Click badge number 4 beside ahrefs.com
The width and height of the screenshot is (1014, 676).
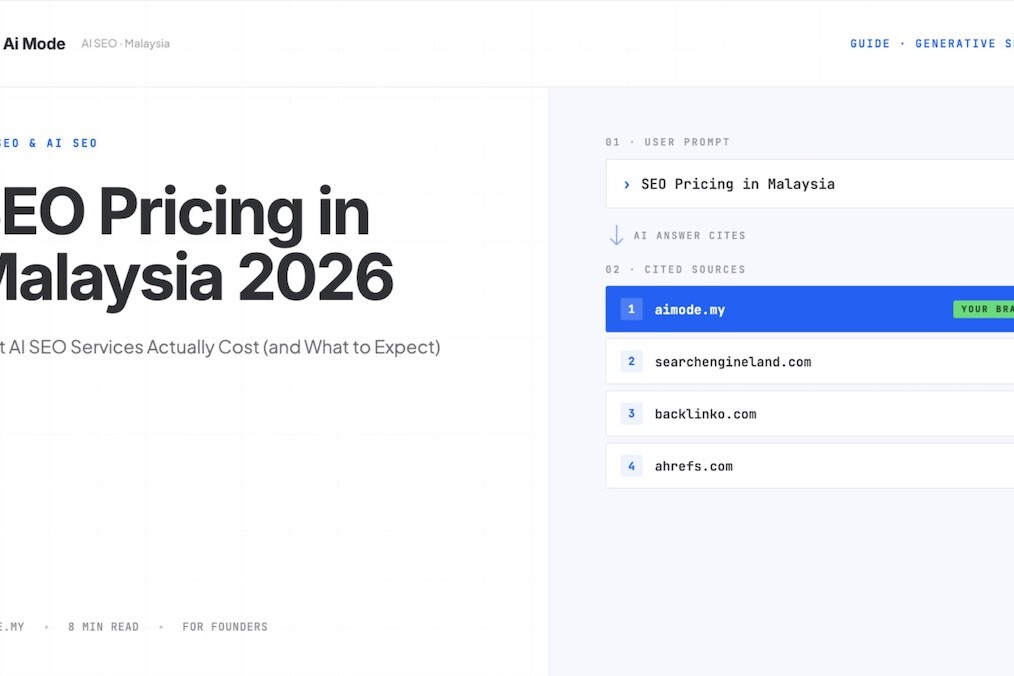pos(631,466)
